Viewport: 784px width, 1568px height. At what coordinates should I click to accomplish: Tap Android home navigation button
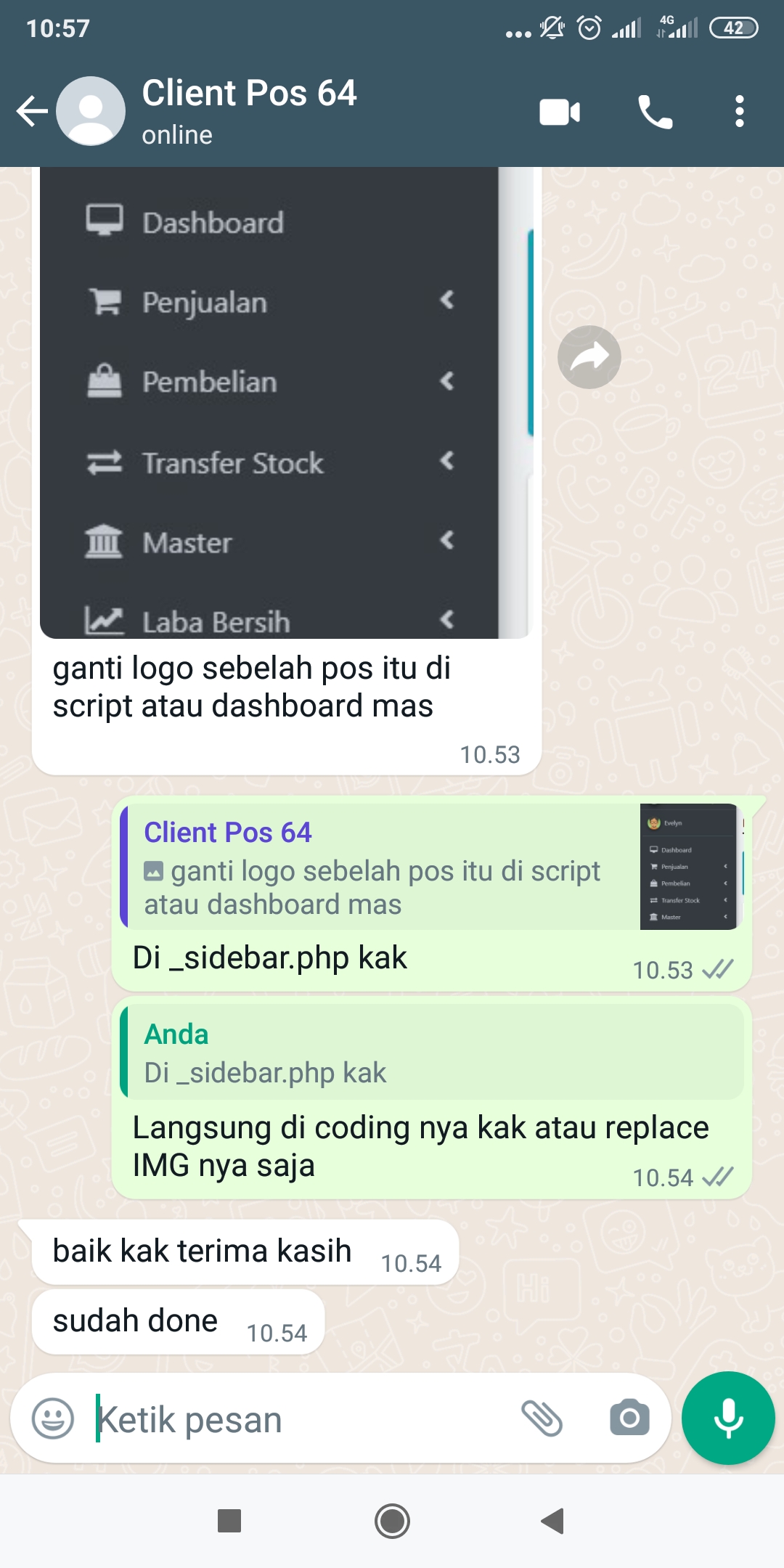click(x=392, y=1521)
